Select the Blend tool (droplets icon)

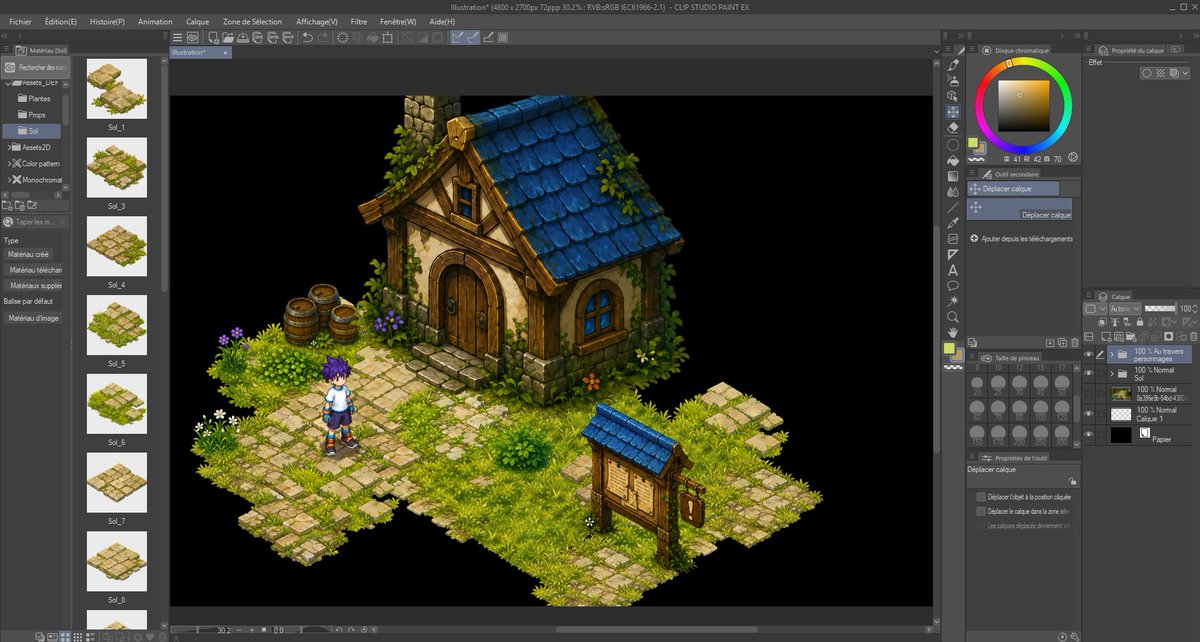[953, 192]
